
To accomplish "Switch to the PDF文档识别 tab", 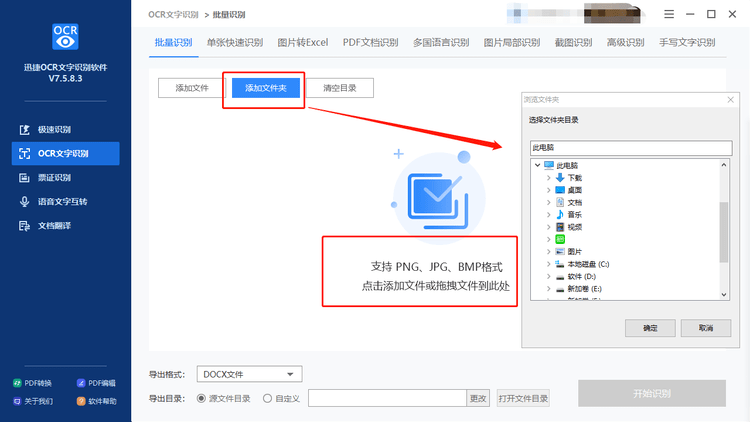I will (x=370, y=43).
